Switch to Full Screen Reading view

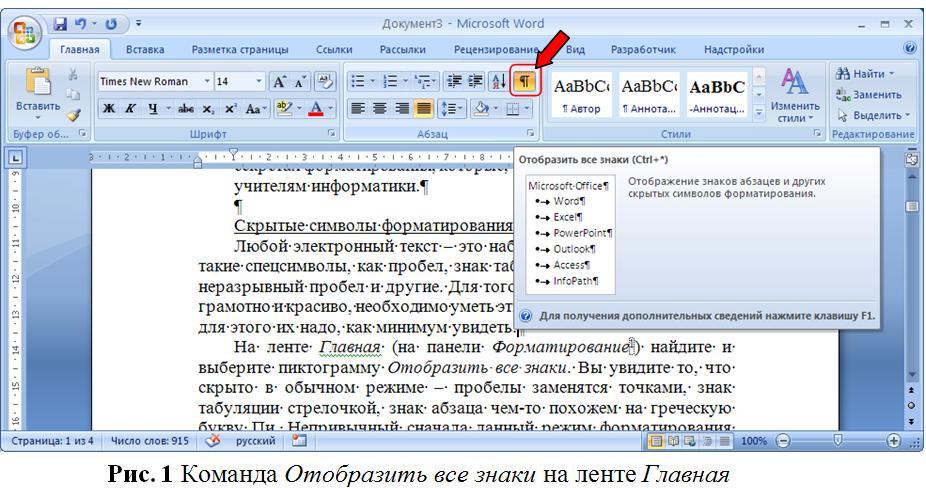click(673, 441)
